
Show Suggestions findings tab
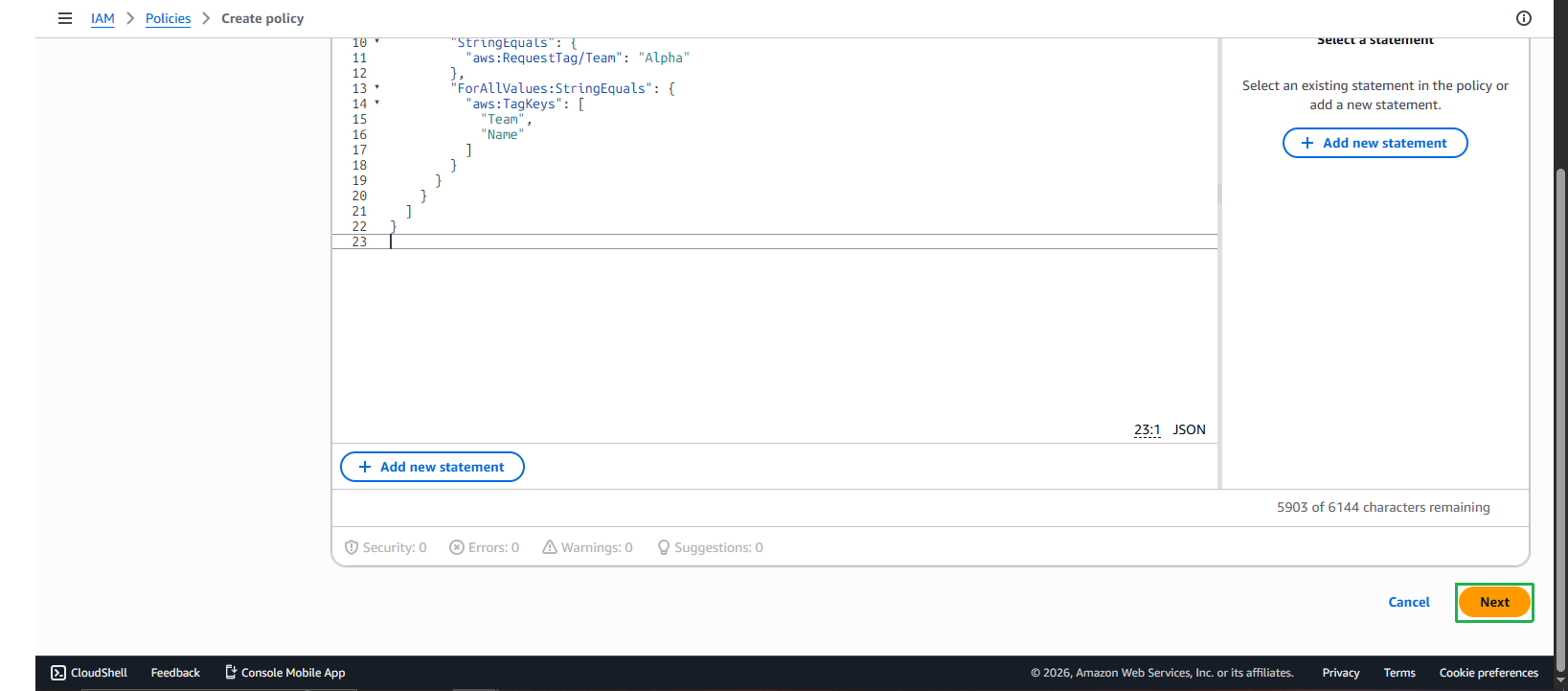(710, 547)
